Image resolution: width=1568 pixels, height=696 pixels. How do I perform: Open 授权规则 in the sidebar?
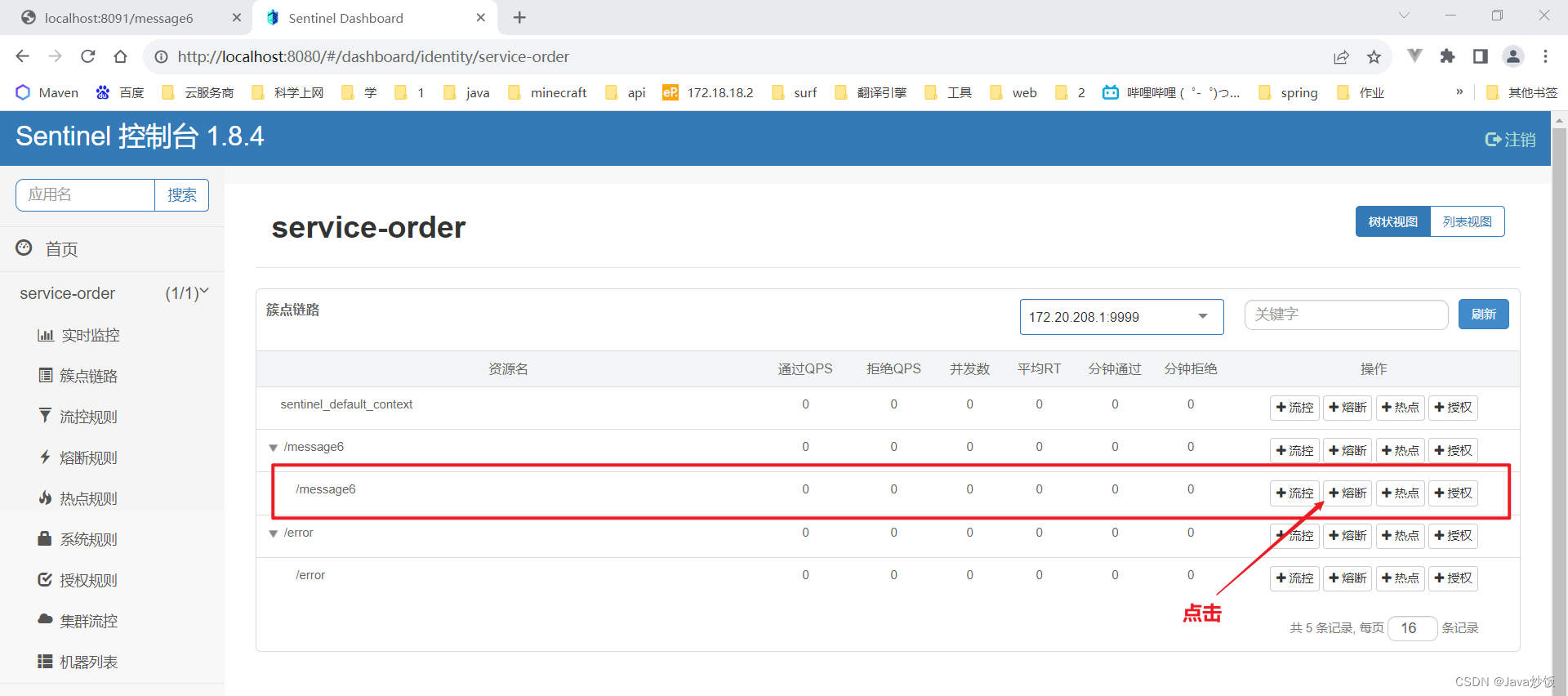pos(78,580)
